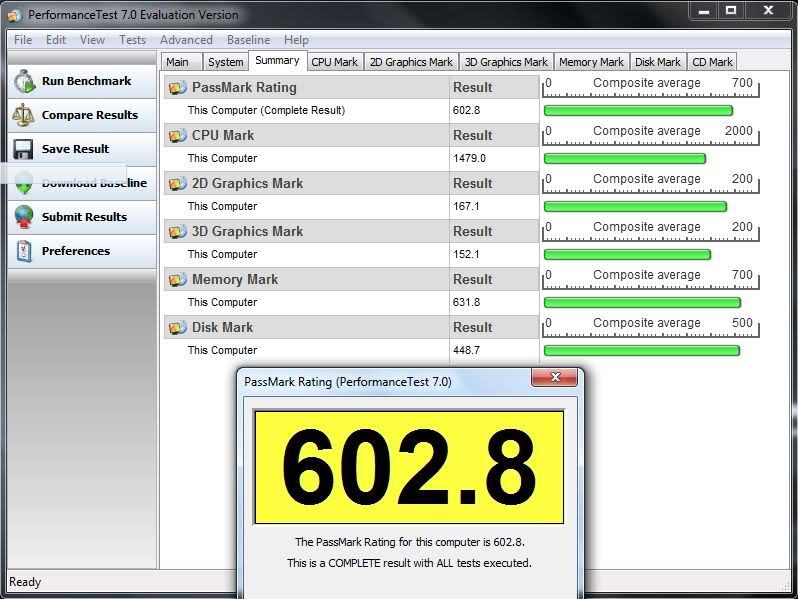Click the 1479.0 CPU result value
The image size is (798, 599).
pos(469,158)
